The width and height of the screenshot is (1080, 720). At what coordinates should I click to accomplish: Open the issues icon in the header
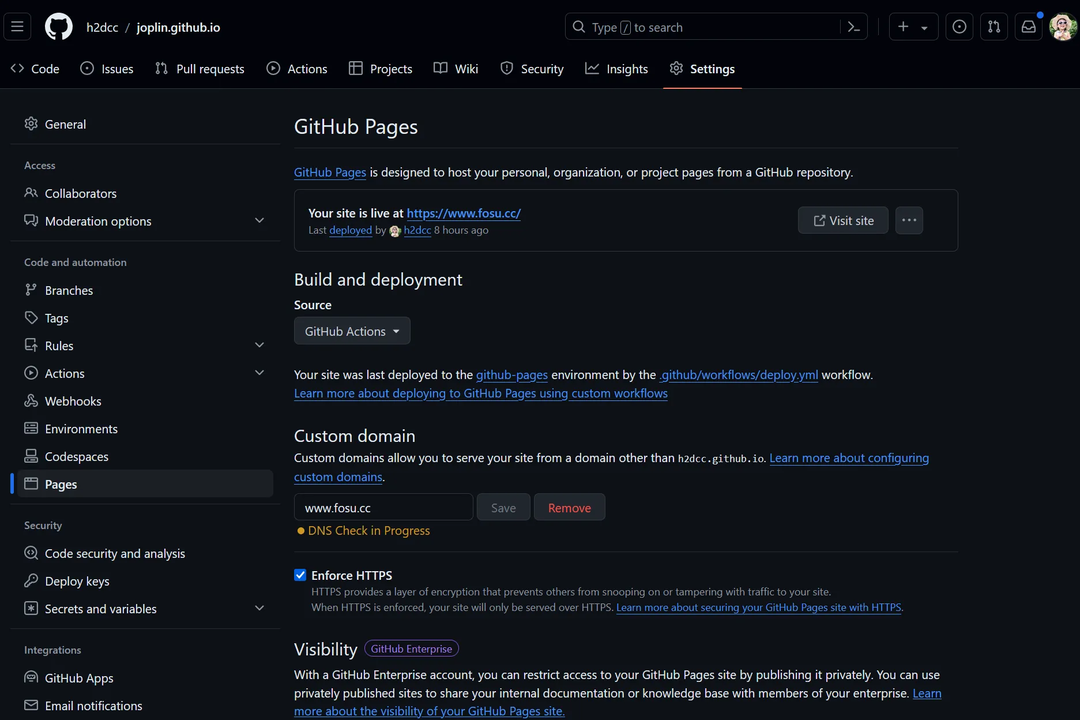(960, 27)
